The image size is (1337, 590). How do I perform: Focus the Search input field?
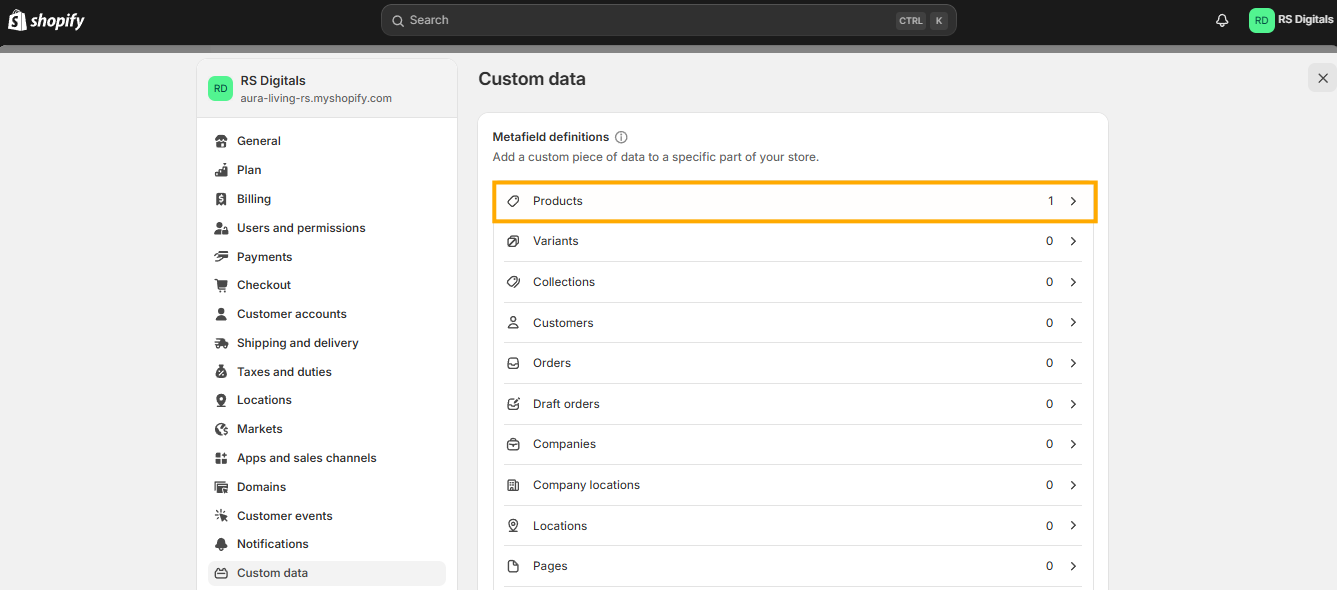[x=668, y=20]
